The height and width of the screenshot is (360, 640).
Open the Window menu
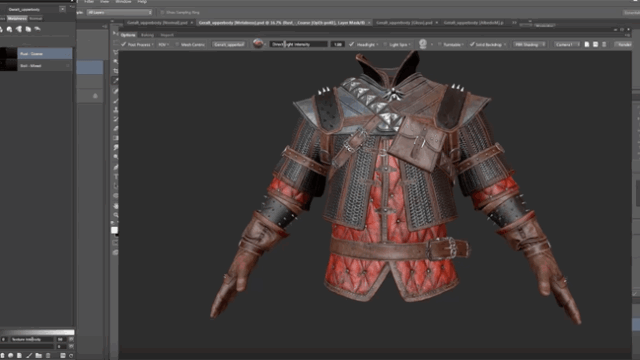(123, 2)
